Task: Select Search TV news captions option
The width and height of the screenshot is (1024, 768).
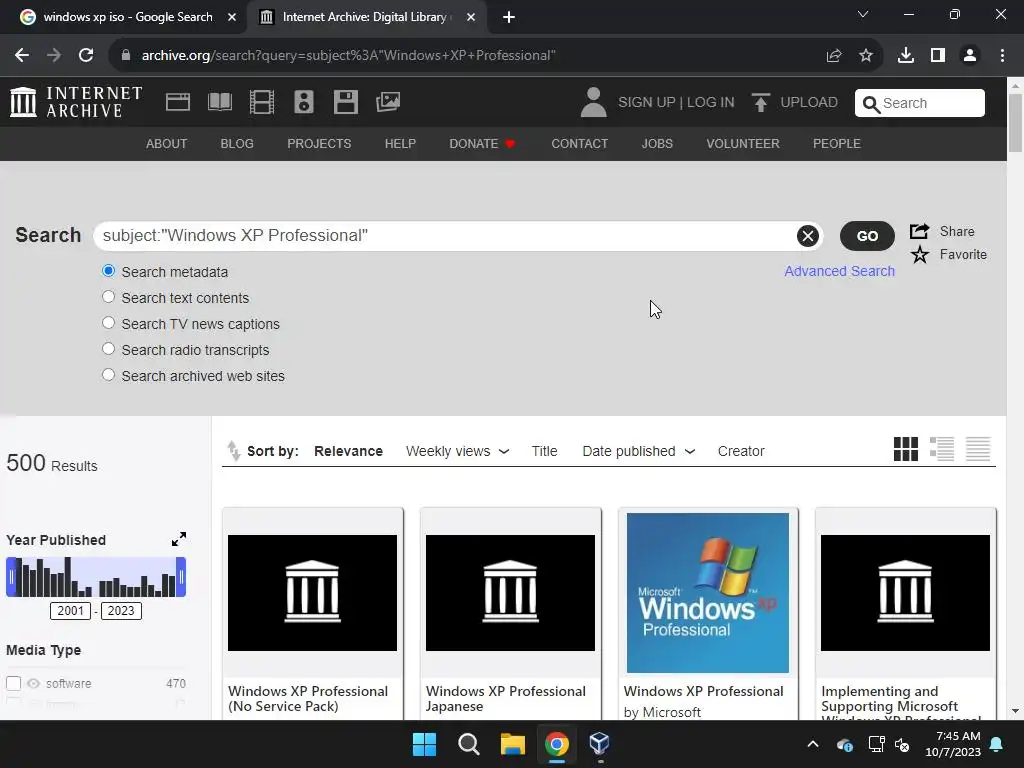Action: [108, 323]
